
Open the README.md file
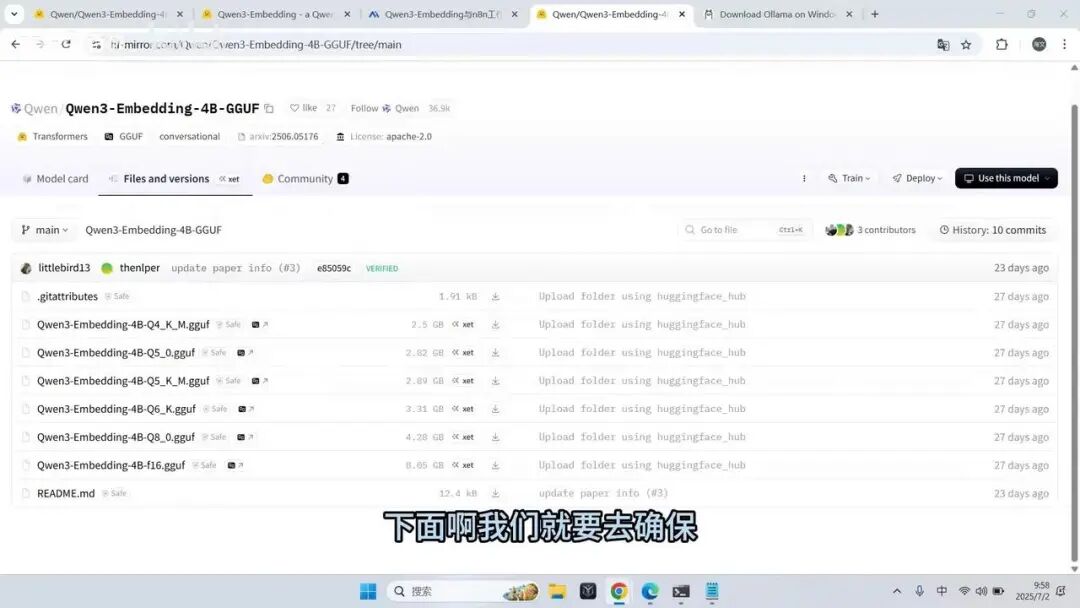click(65, 494)
